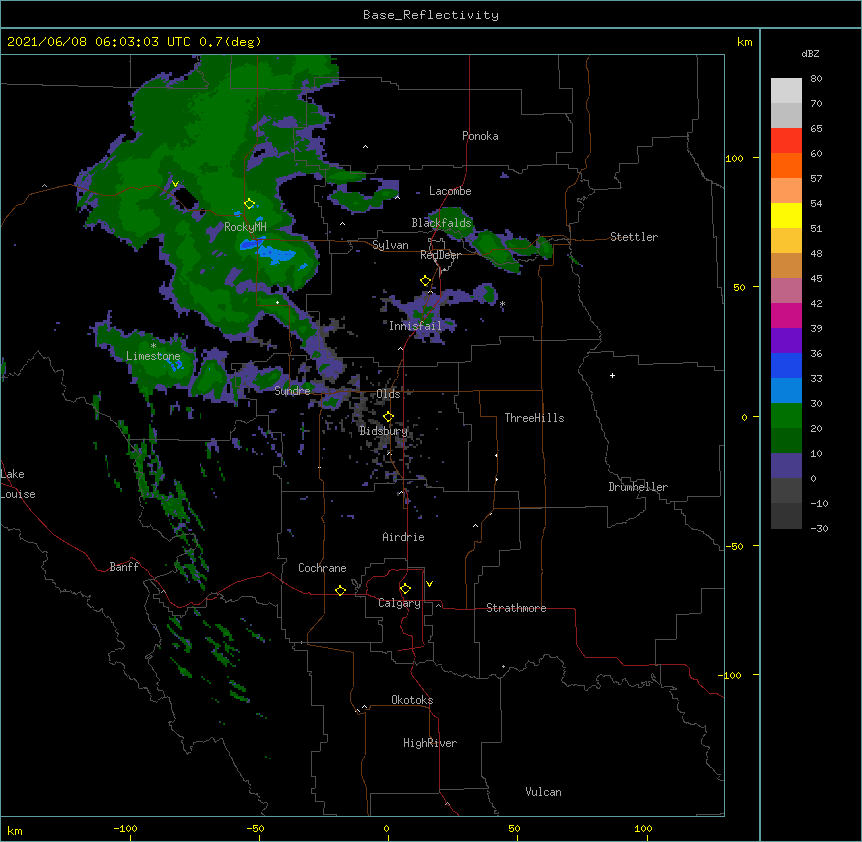
Task: Pick the magenta 39-42 dBZ legend swatch
Action: 786,315
